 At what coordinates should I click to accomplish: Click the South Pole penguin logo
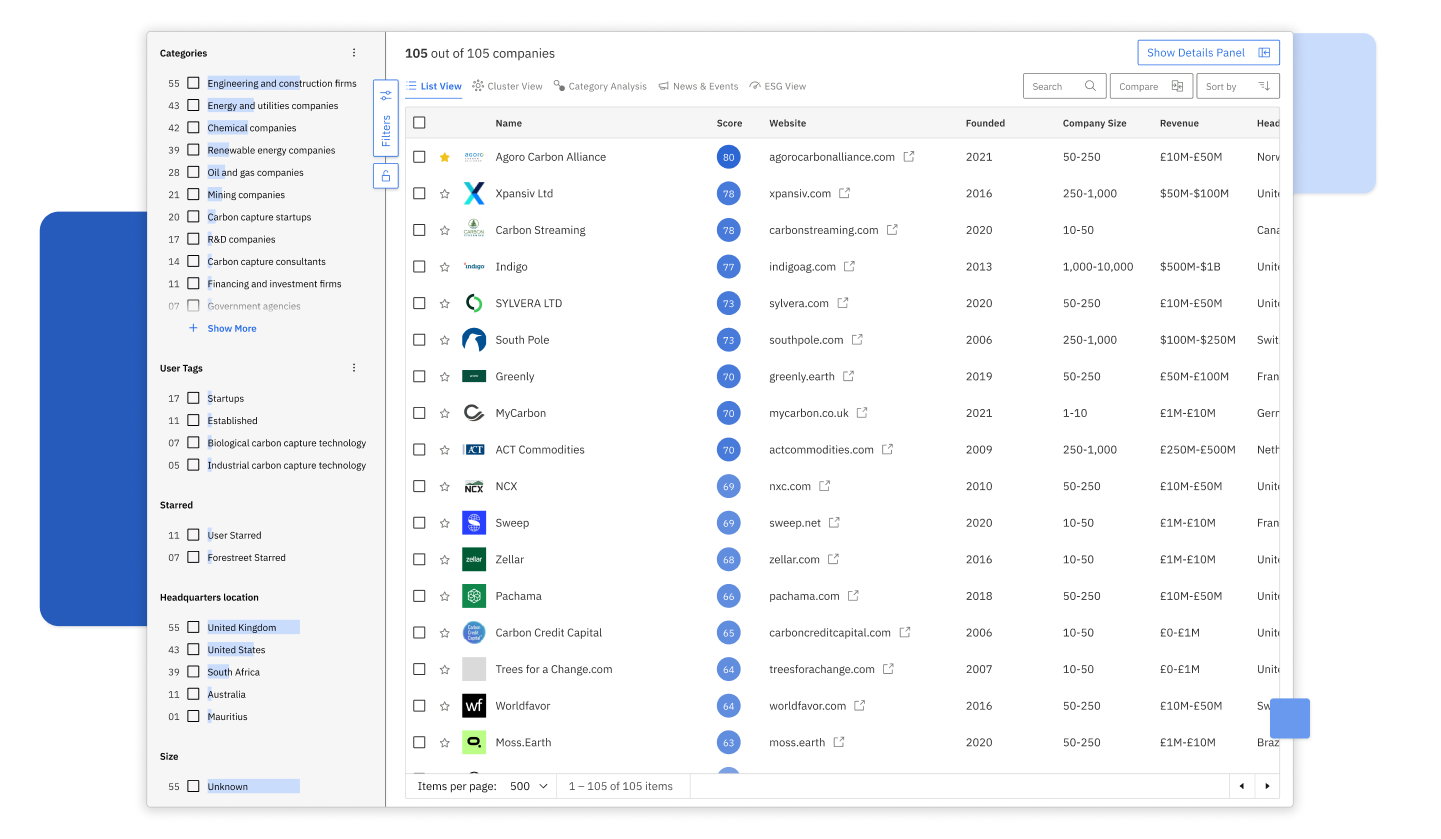click(x=474, y=340)
